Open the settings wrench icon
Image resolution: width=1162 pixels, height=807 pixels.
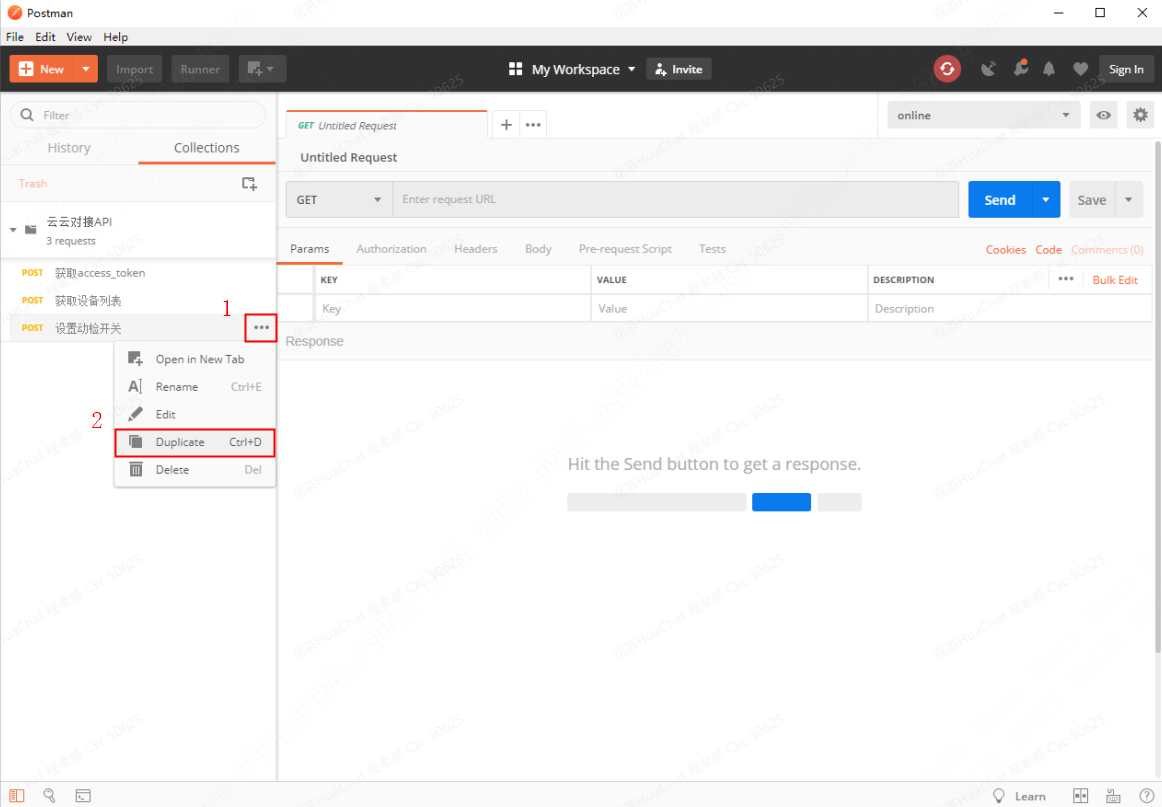pos(1020,69)
